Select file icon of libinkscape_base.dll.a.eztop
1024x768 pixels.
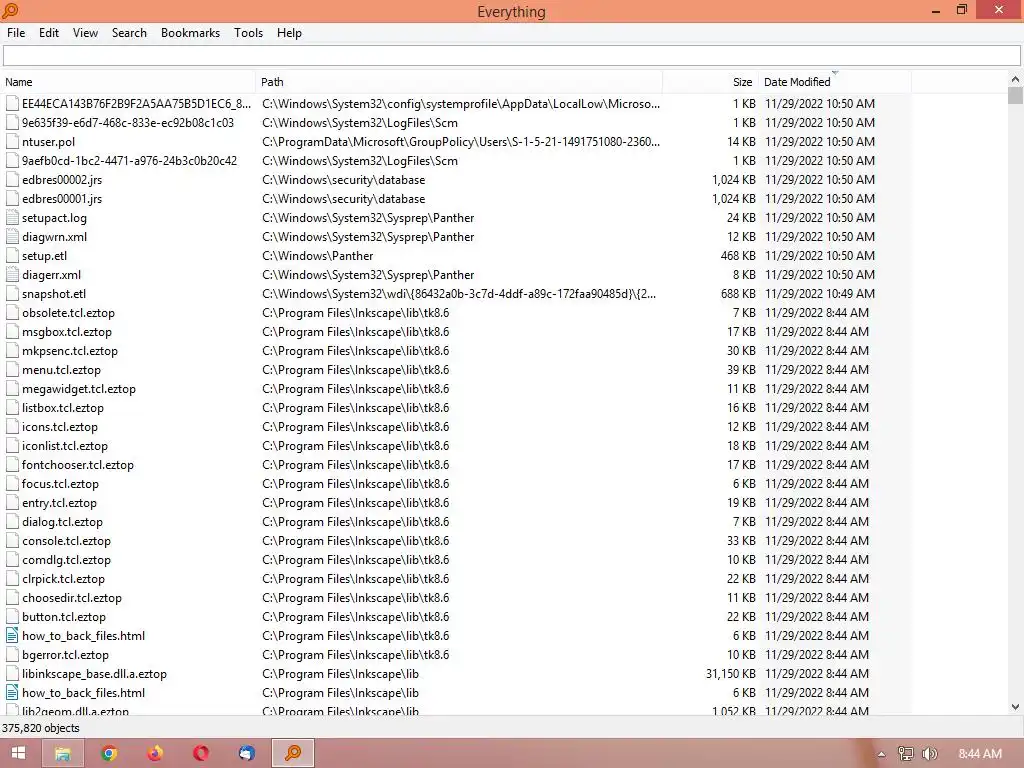tap(12, 673)
